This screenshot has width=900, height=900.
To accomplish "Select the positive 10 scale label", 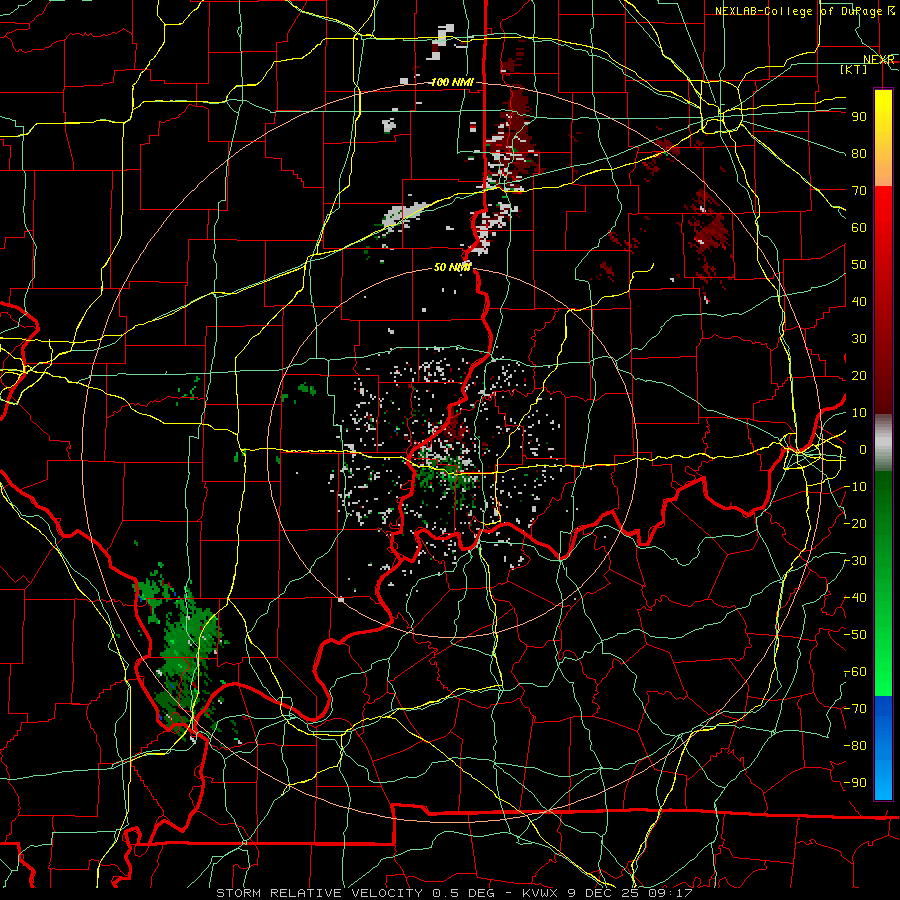I will (x=859, y=413).
